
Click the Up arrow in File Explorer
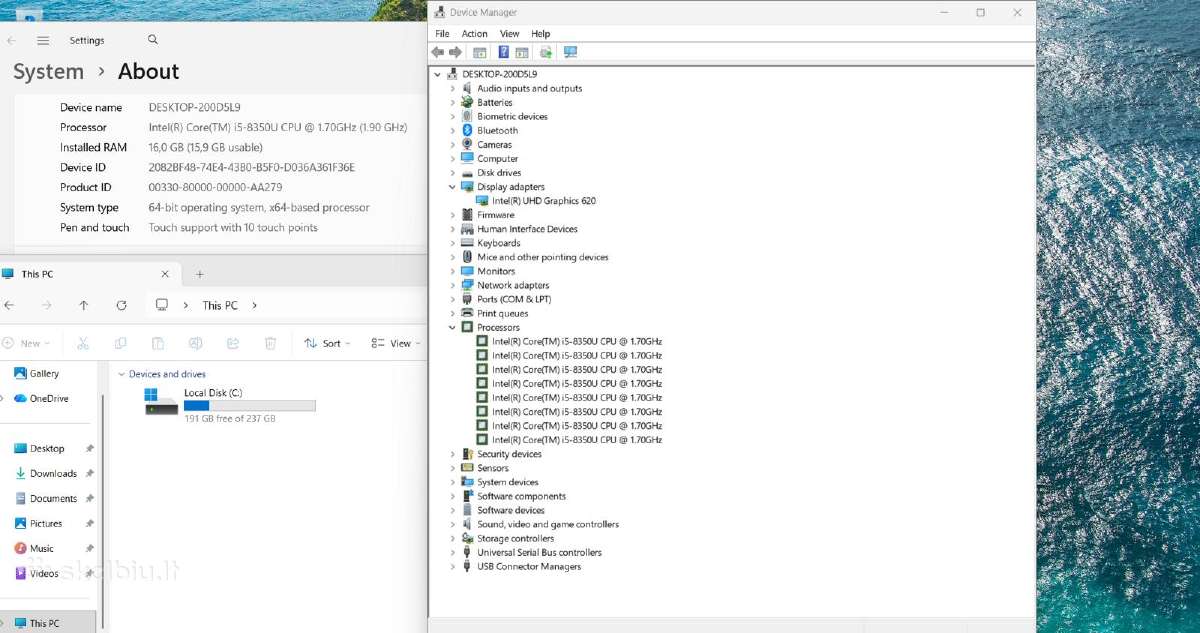coord(84,305)
